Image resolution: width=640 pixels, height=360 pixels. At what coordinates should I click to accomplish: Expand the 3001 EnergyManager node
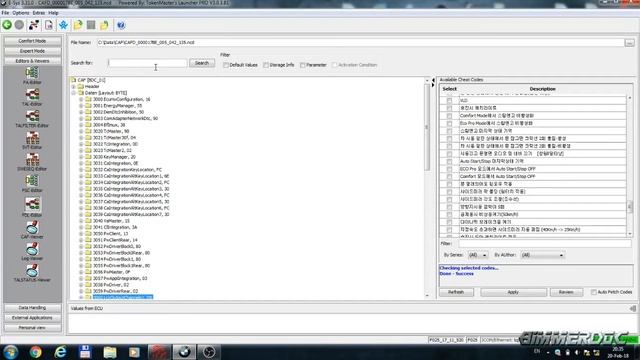81,106
